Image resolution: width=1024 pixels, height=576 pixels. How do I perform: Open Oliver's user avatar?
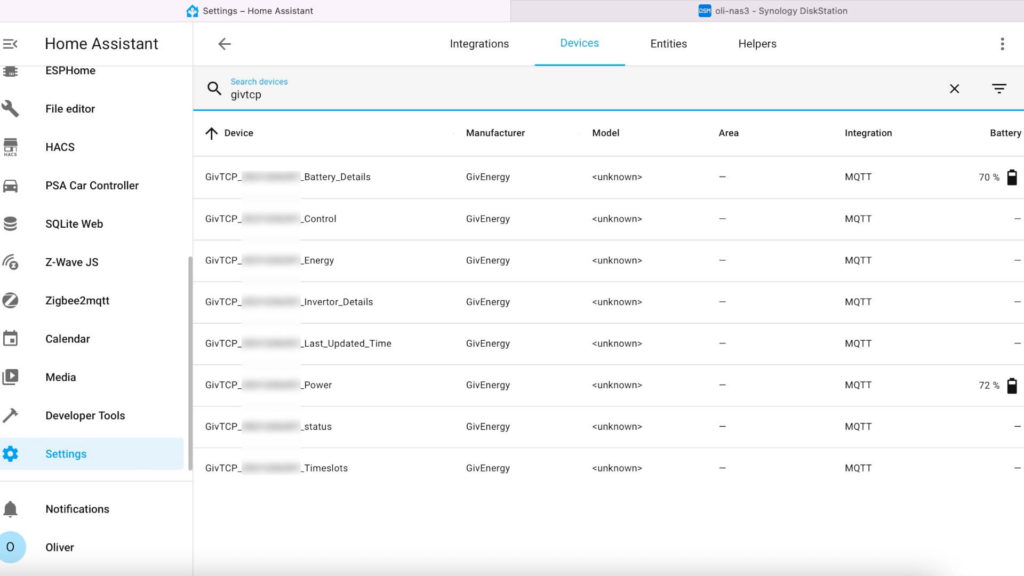click(11, 547)
